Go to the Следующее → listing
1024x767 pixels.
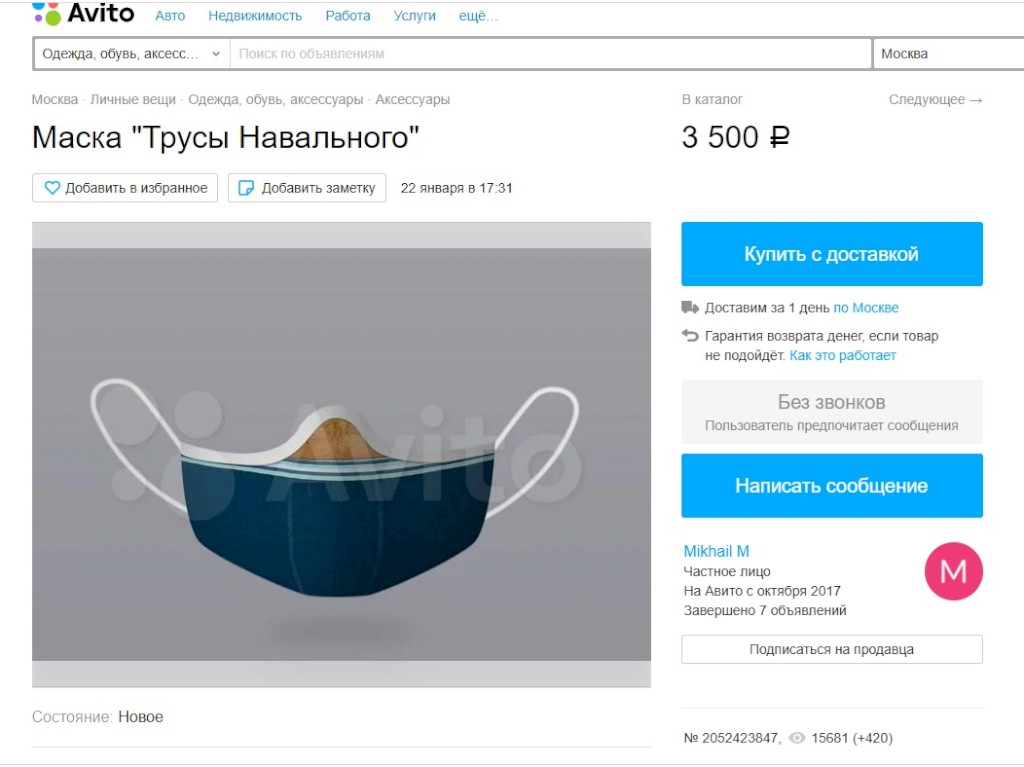tap(935, 99)
